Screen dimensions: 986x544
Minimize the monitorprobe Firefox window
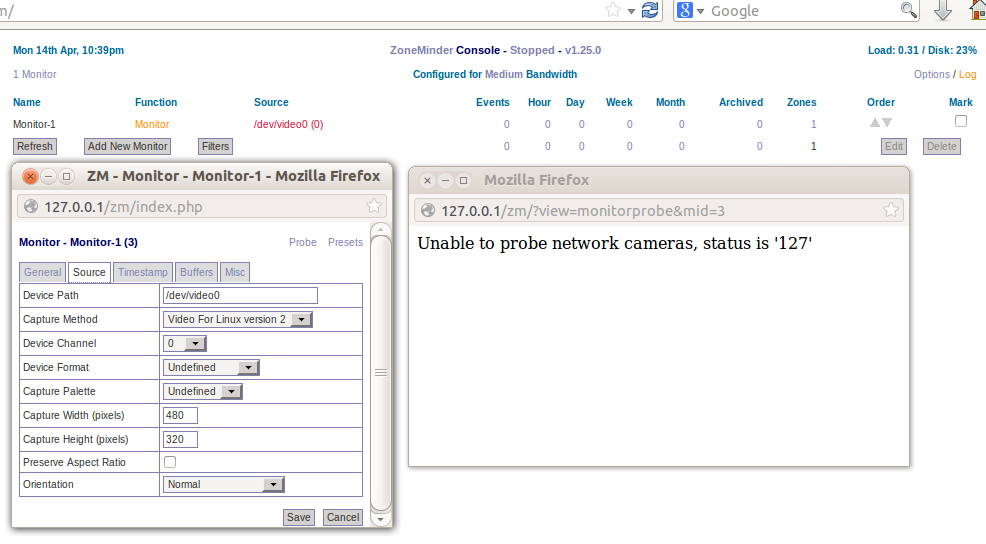[x=445, y=180]
